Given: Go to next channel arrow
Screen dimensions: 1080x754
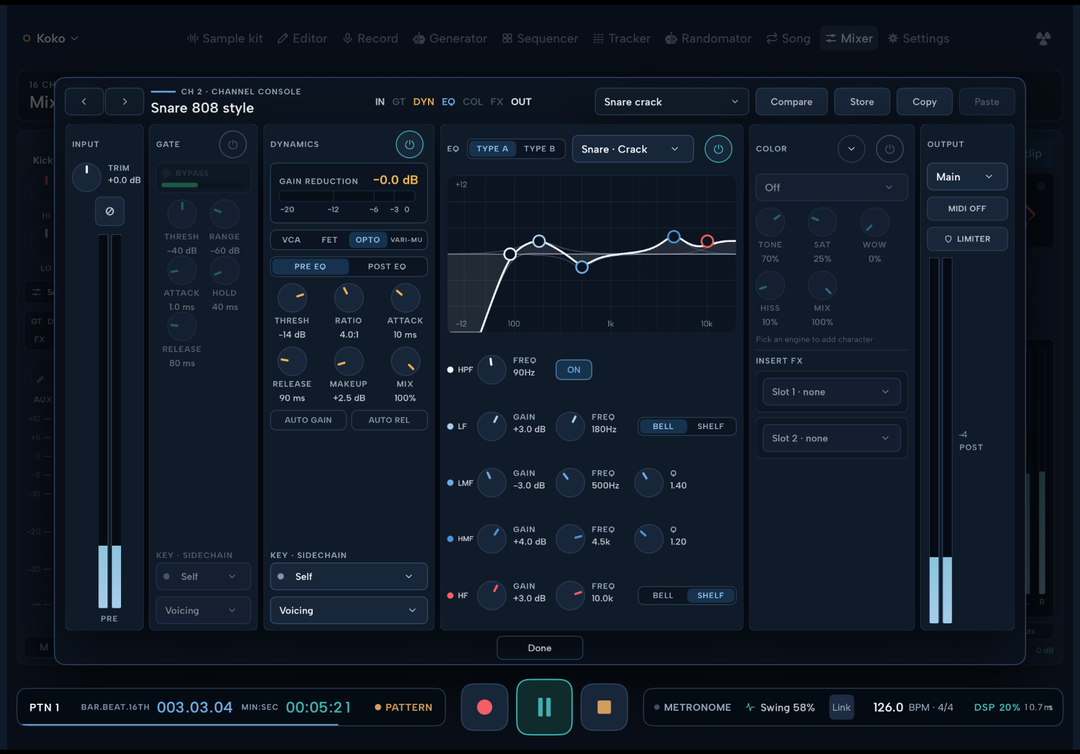Looking at the screenshot, I should coord(124,101).
